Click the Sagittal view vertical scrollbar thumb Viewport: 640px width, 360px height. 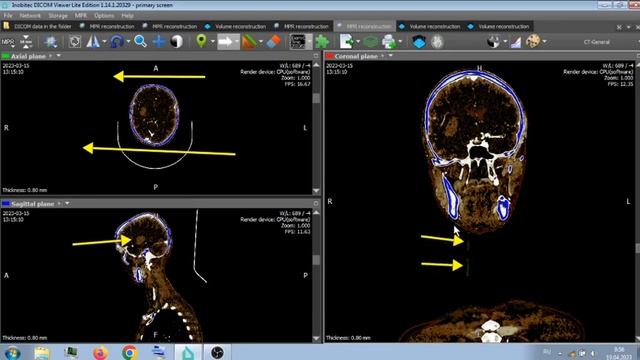point(316,260)
